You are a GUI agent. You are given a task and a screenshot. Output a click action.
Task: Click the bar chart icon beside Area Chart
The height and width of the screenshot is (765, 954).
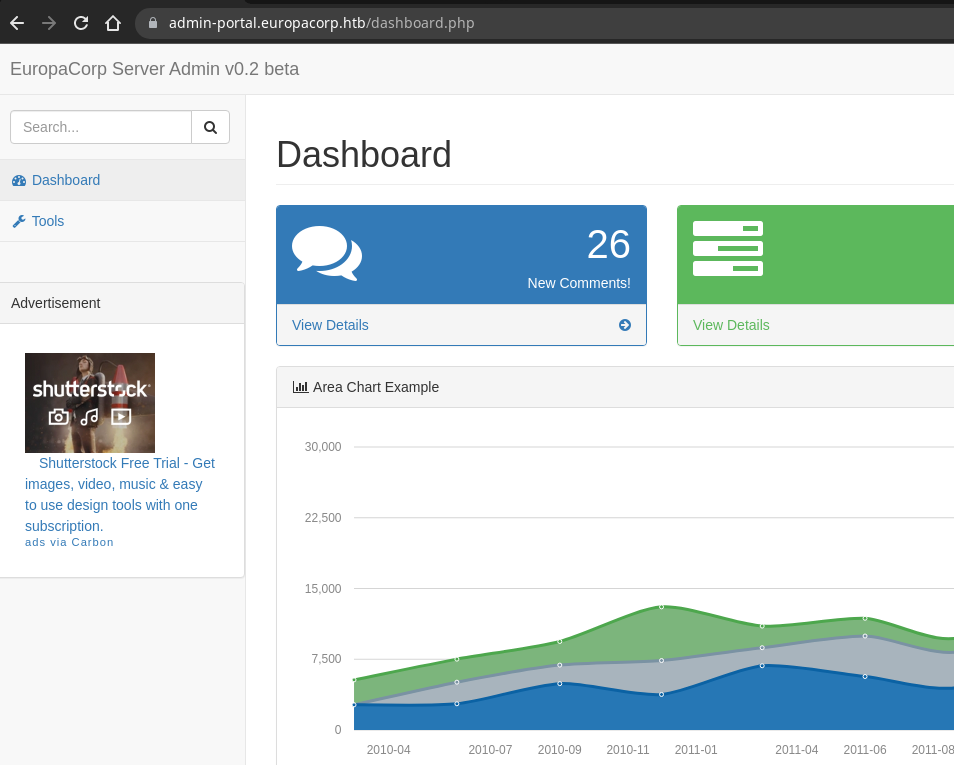[300, 387]
